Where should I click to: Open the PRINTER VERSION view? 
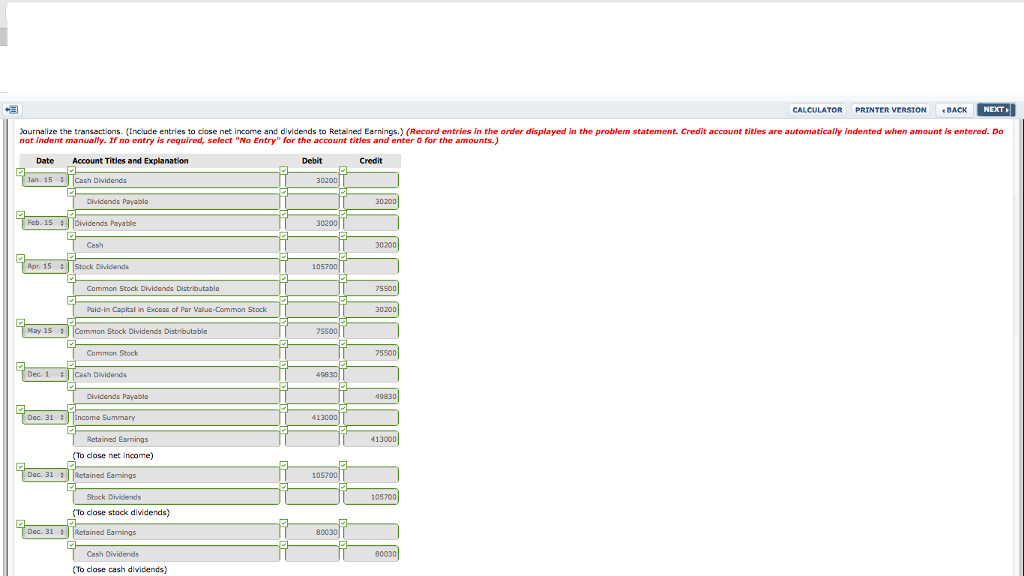[890, 110]
